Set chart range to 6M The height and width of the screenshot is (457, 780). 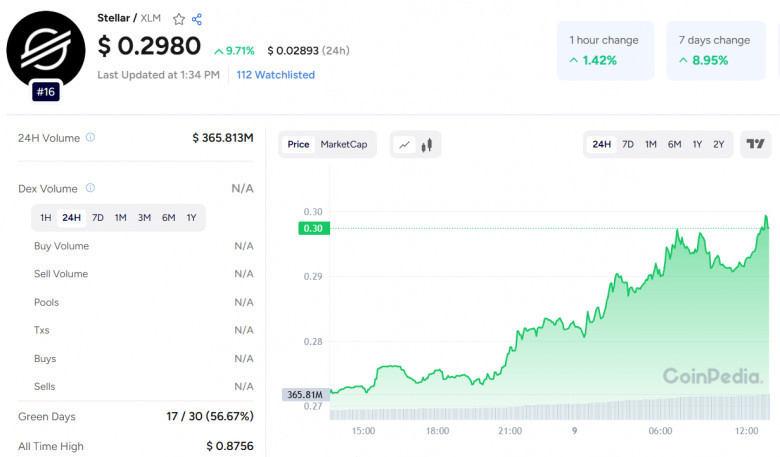point(675,144)
